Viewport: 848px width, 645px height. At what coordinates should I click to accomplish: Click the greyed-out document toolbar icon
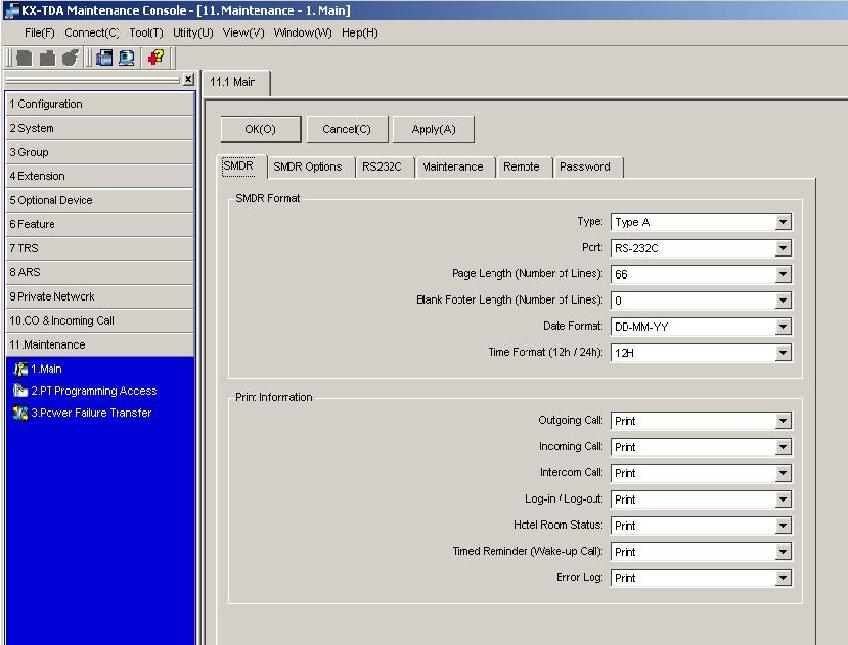coord(24,57)
